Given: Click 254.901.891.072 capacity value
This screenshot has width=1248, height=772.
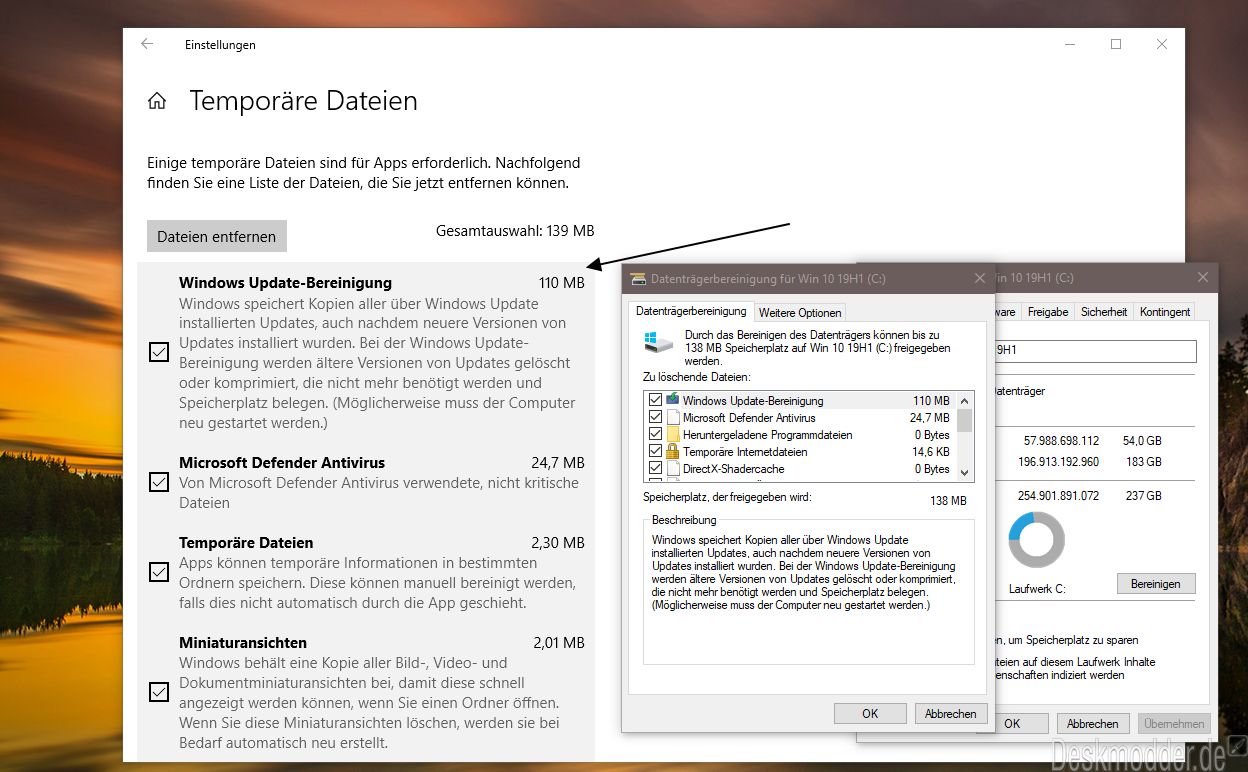Looking at the screenshot, I should click(x=1058, y=496).
